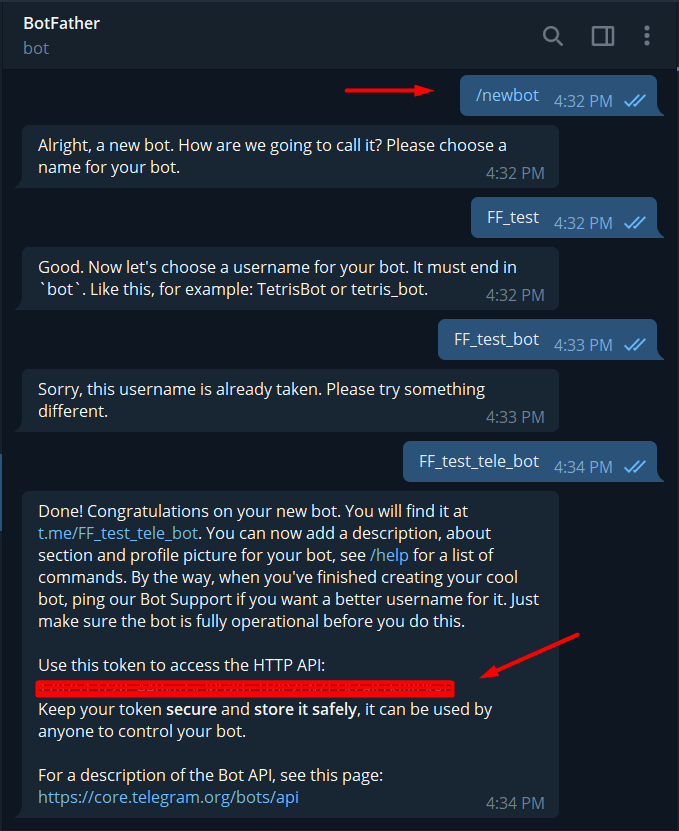The image size is (679, 831).
Task: Open the t.me/FF_test_tele_bot link
Action: point(118,533)
